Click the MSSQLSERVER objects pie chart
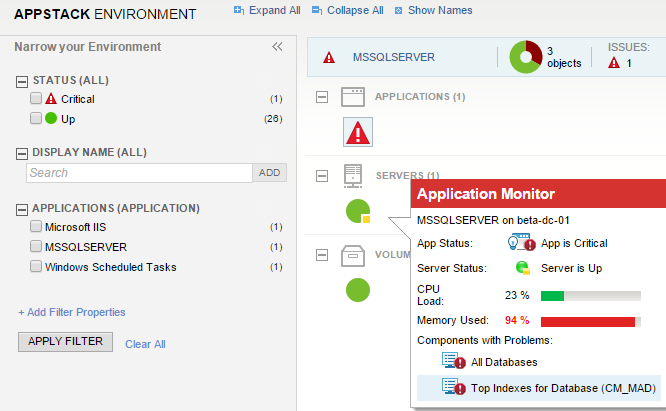The height and width of the screenshot is (411, 666). pos(525,56)
